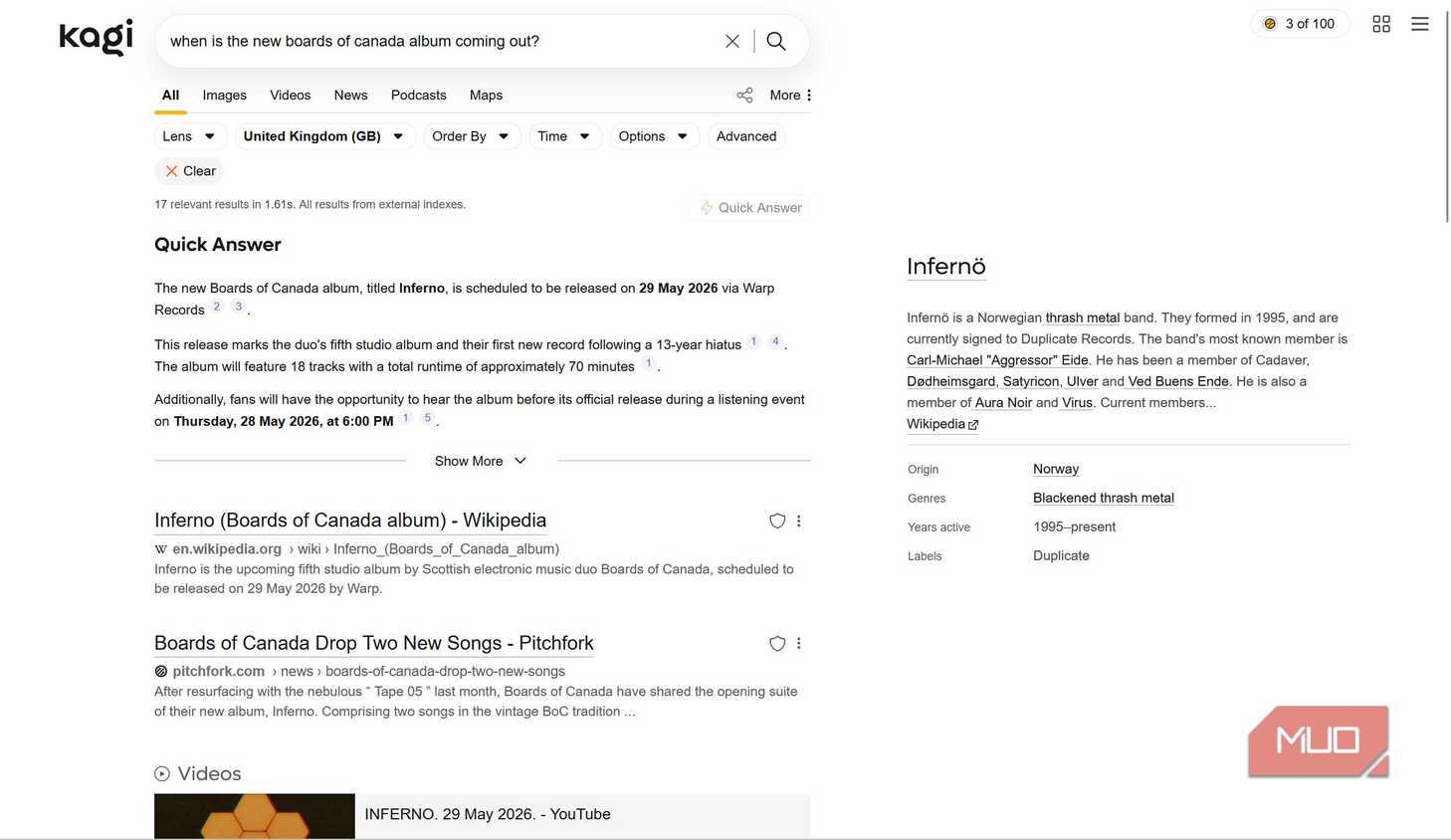The width and height of the screenshot is (1451, 840).
Task: Open the Order By dropdown
Action: point(472,136)
